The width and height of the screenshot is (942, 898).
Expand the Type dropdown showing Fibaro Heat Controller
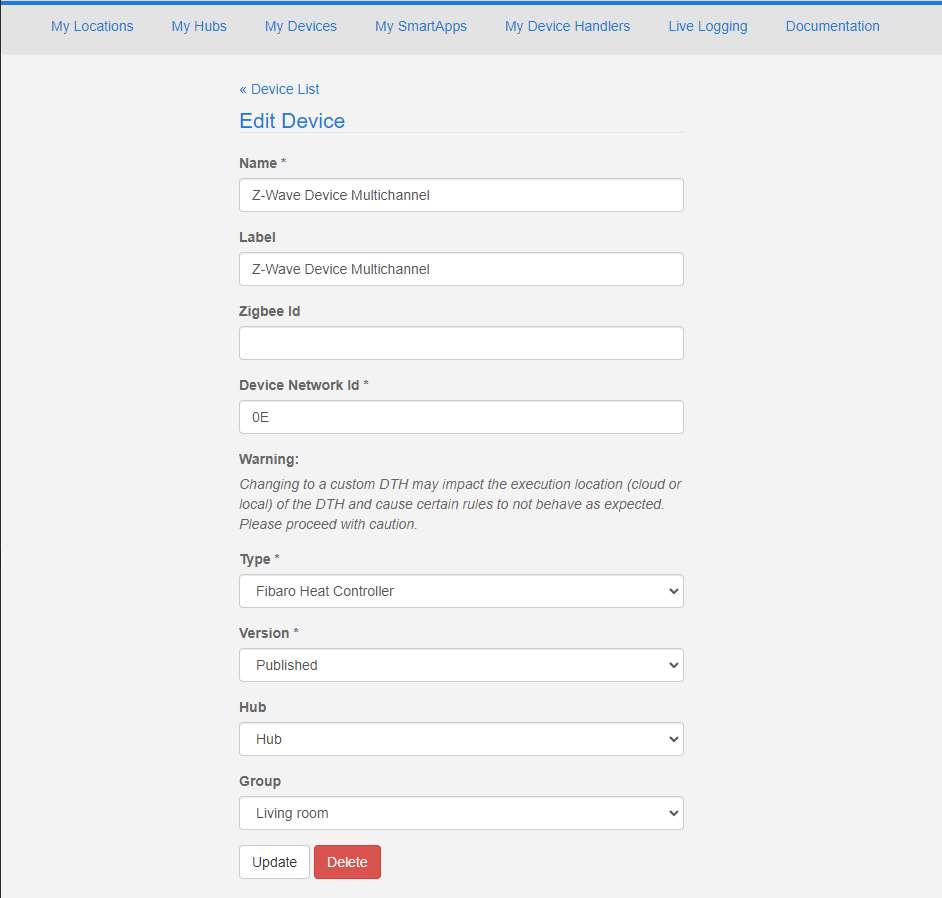461,591
